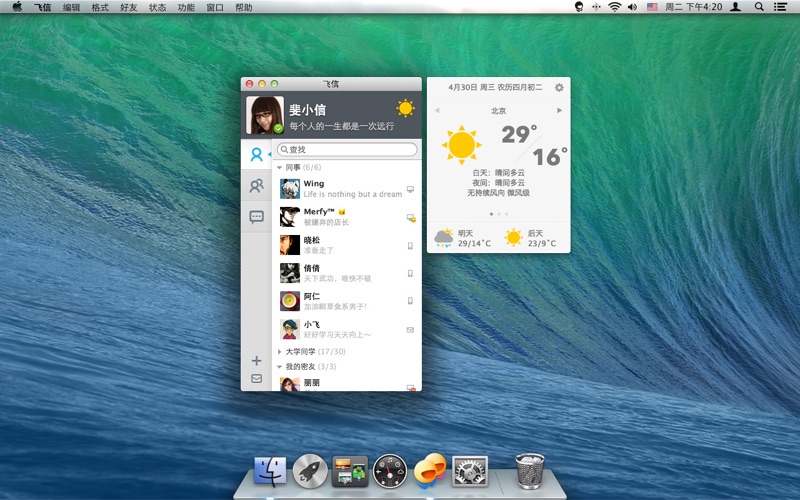Switch to the groups sidebar icon
This screenshot has height=500, width=800.
tap(256, 185)
